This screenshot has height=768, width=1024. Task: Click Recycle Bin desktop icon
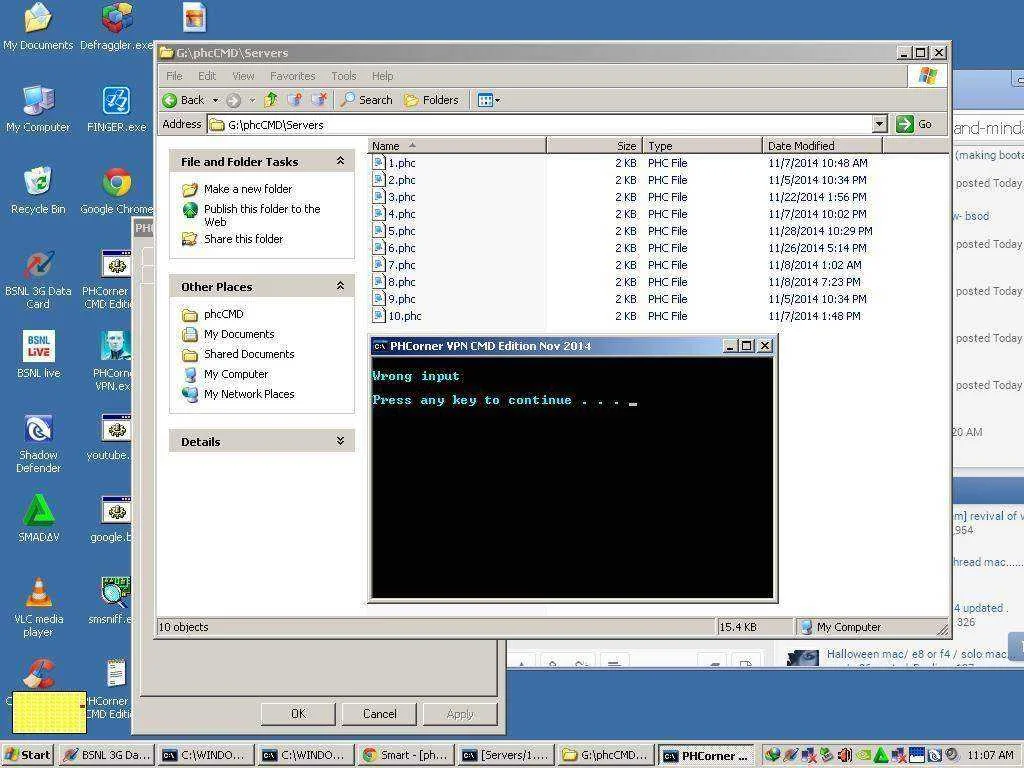[x=38, y=190]
